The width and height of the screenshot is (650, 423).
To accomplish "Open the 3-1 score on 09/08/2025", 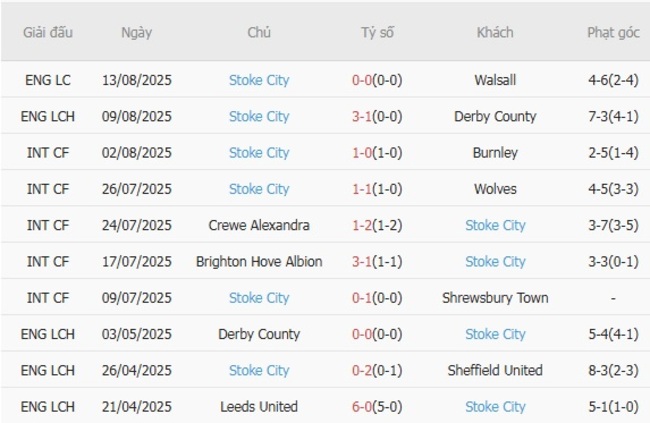I will [362, 116].
